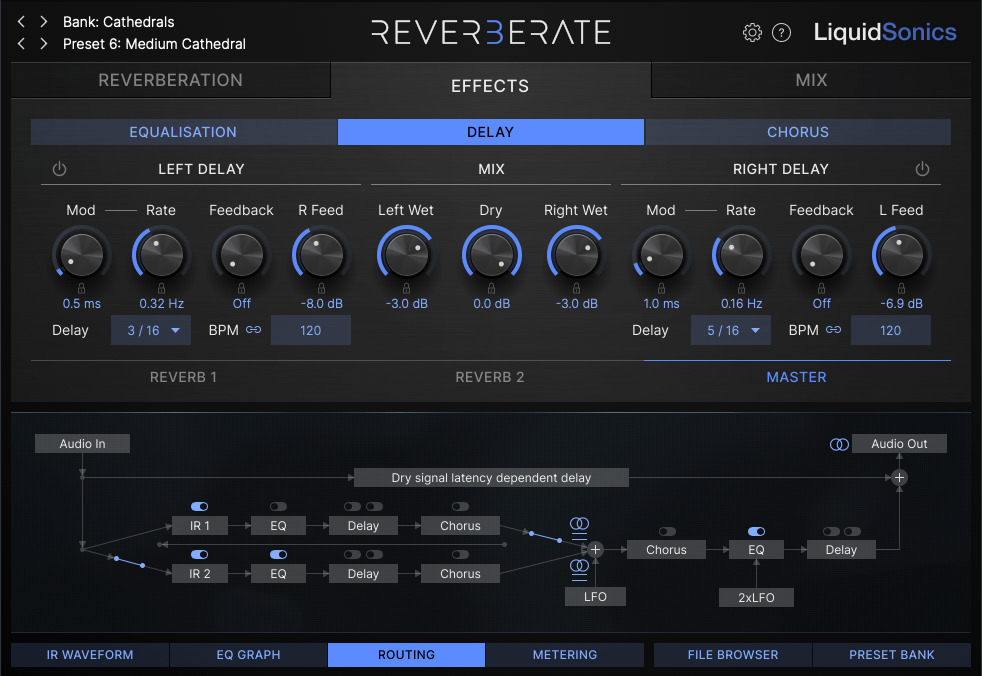Click the 2xLFO block in routing
The image size is (982, 676).
pos(757,598)
